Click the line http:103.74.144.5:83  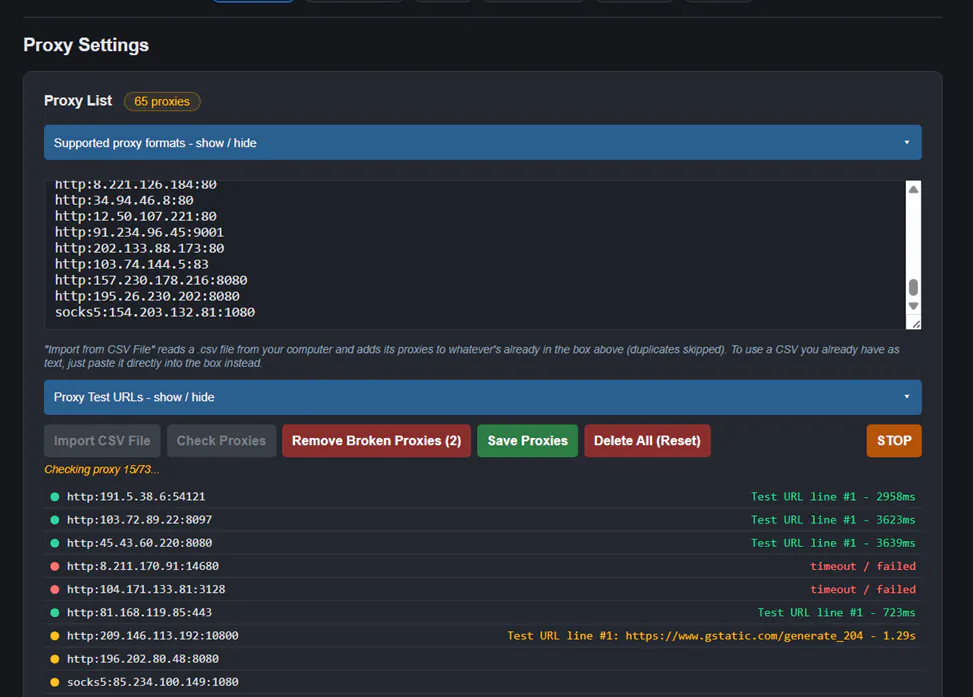click(x=132, y=264)
